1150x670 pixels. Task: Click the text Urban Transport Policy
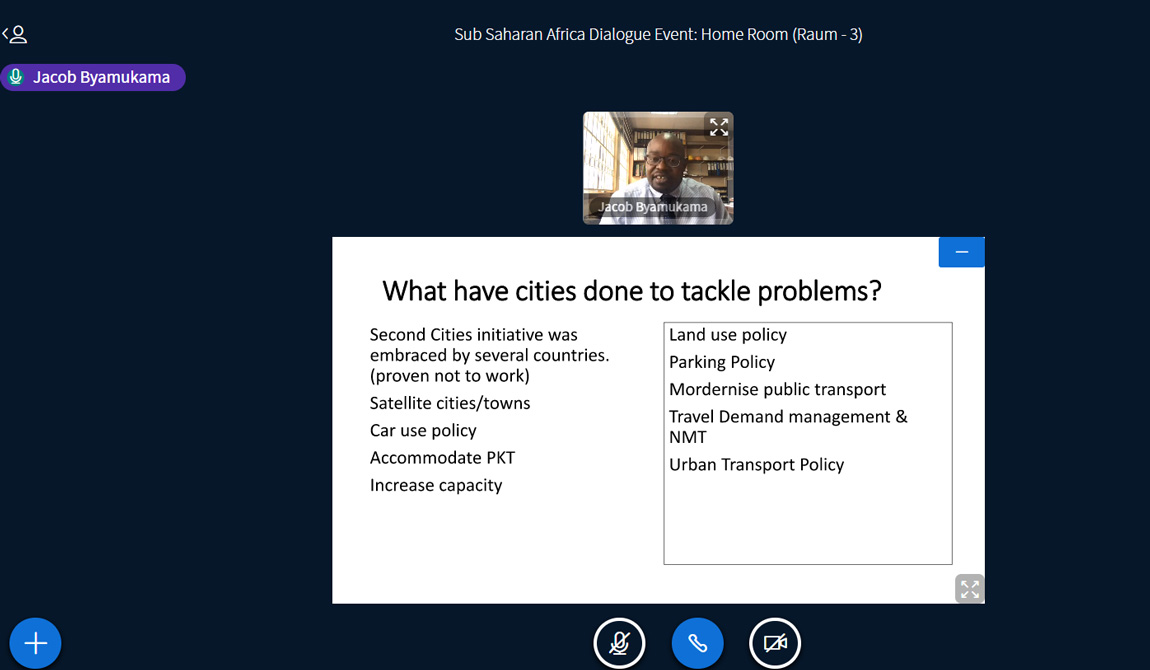tap(756, 465)
